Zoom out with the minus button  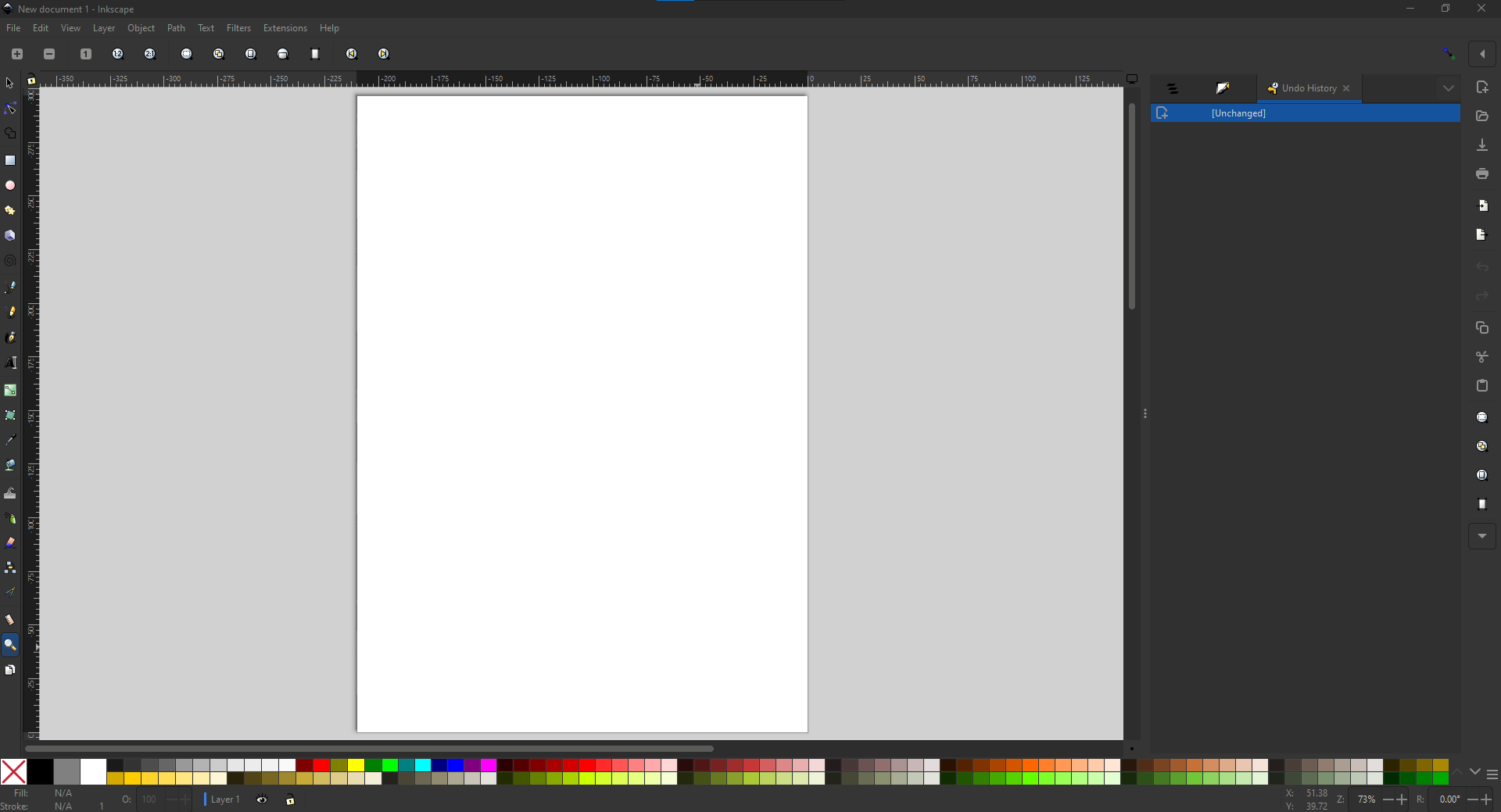[x=49, y=54]
